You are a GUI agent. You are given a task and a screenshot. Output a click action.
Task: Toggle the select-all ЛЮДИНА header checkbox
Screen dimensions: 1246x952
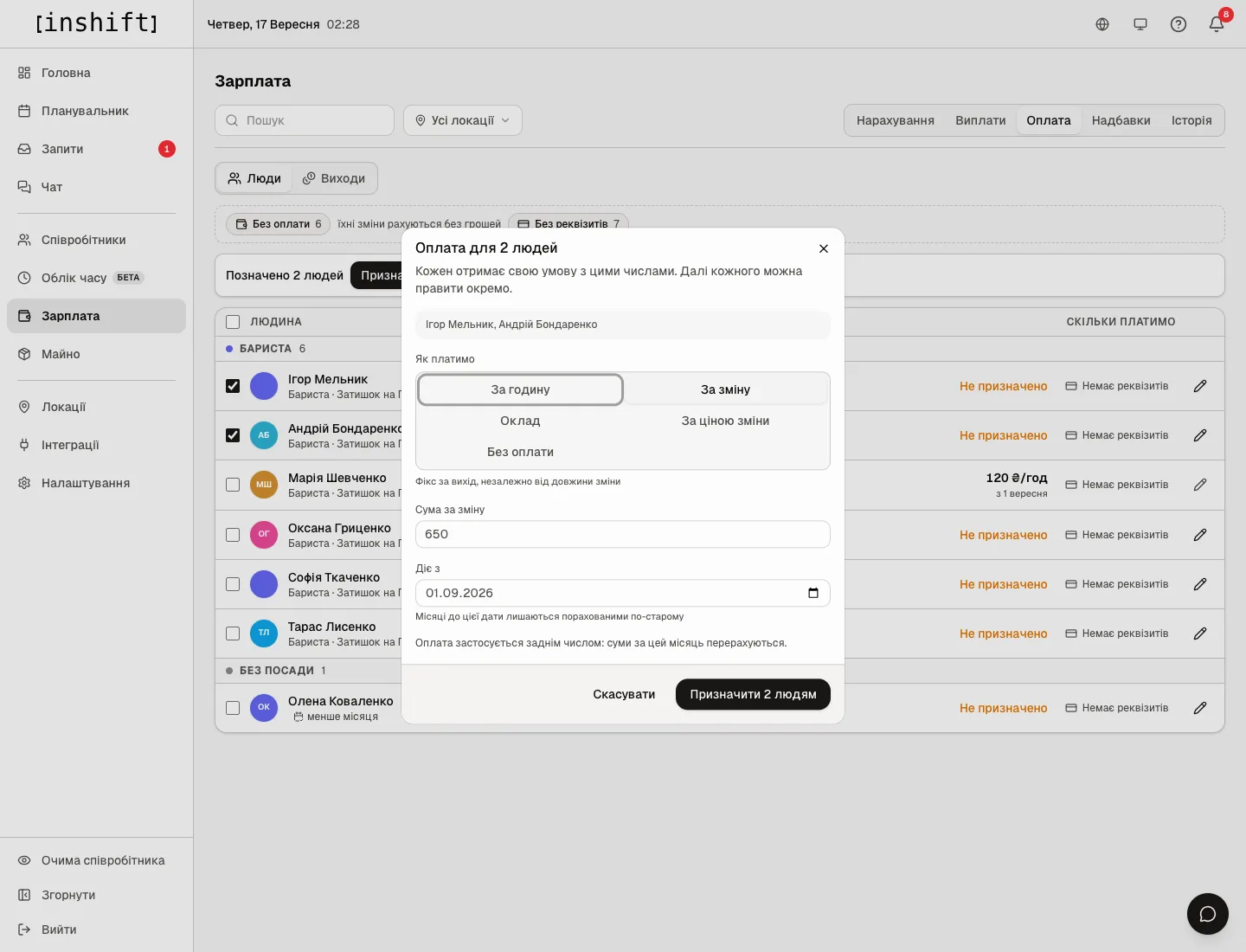233,322
